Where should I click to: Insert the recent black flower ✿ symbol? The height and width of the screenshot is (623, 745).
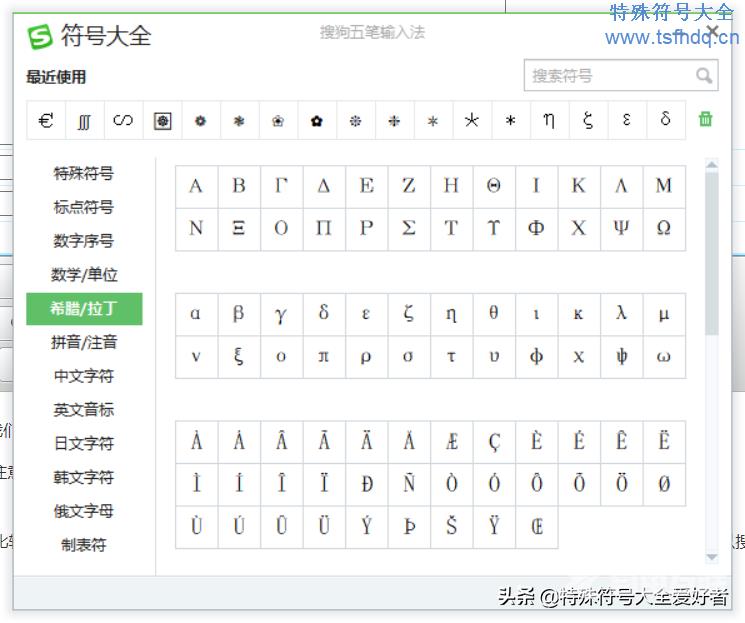pyautogui.click(x=317, y=120)
